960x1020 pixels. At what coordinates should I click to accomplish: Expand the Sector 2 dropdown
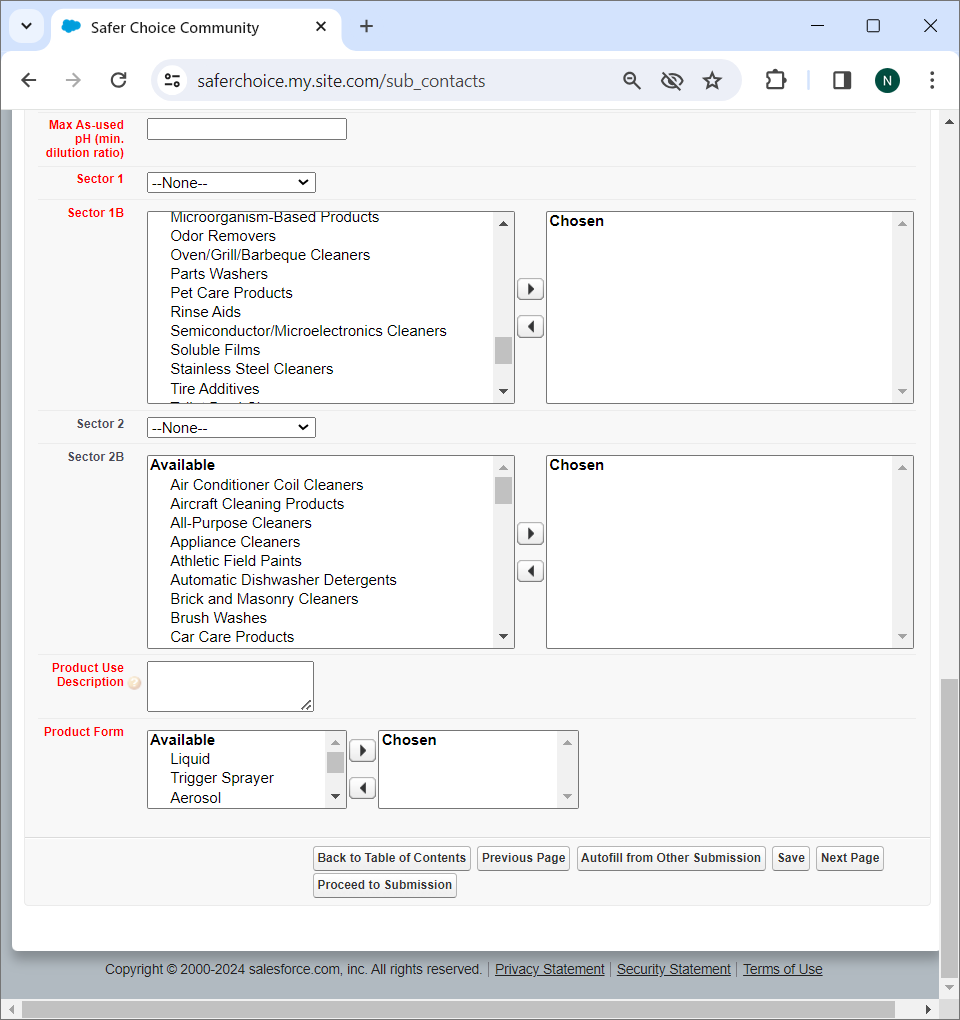pyautogui.click(x=231, y=428)
